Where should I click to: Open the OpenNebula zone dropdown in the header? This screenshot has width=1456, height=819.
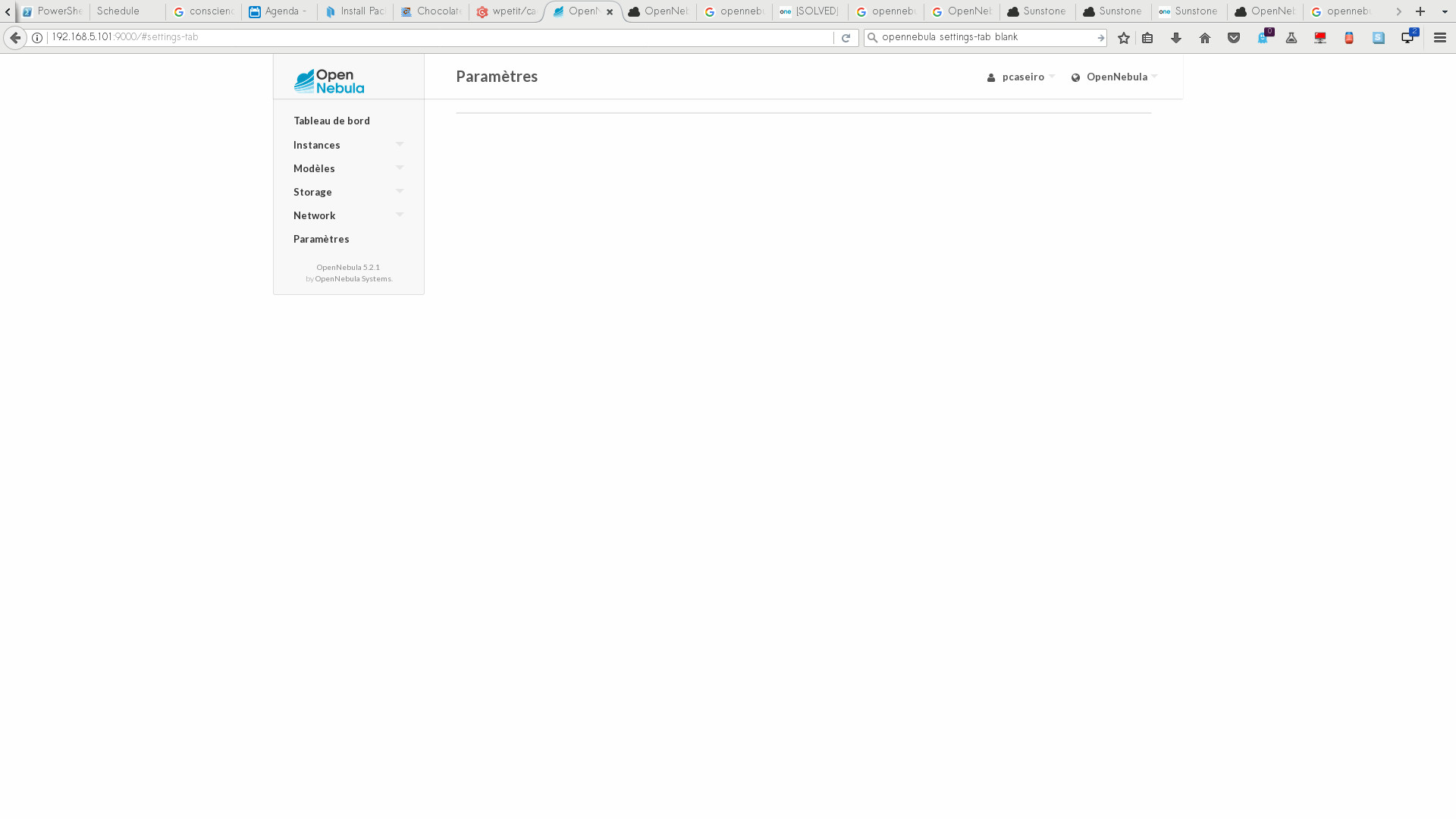tap(1114, 77)
